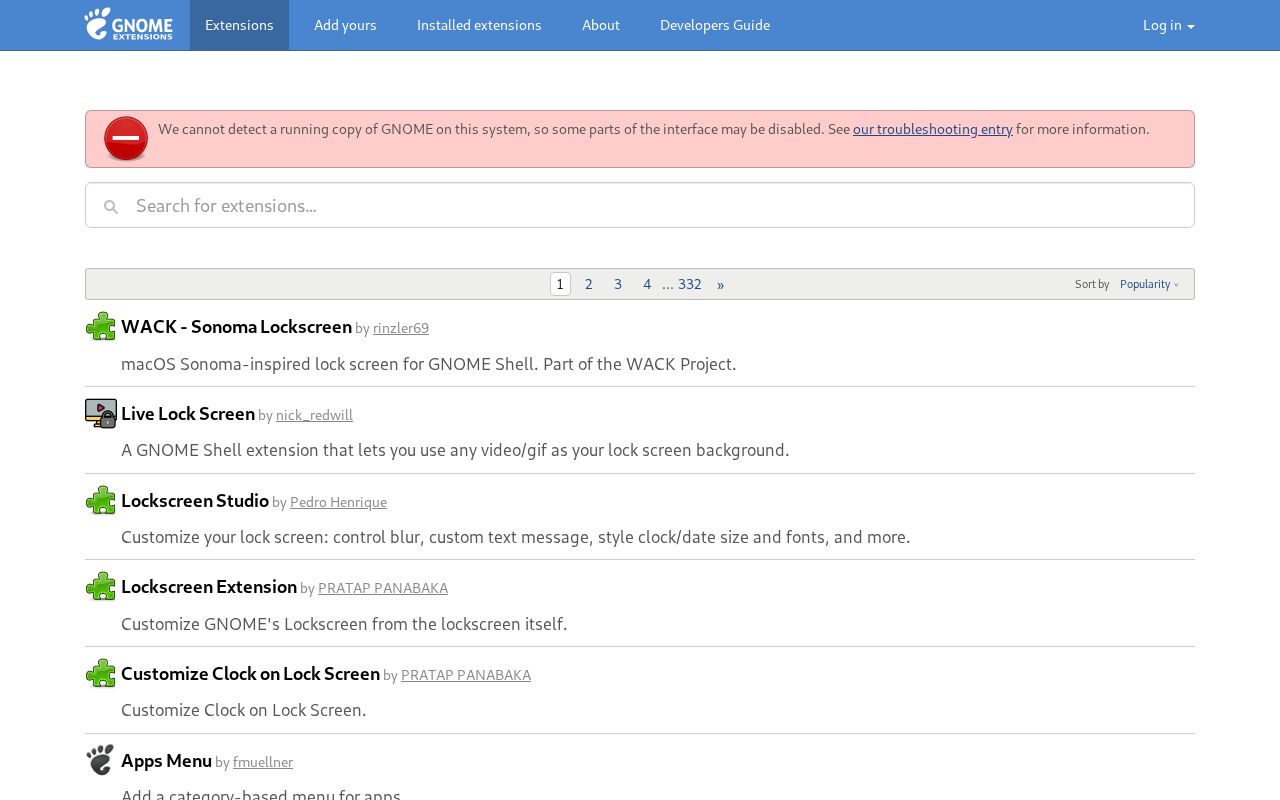This screenshot has width=1280, height=800.
Task: View author fmuellner profile
Action: tap(263, 762)
